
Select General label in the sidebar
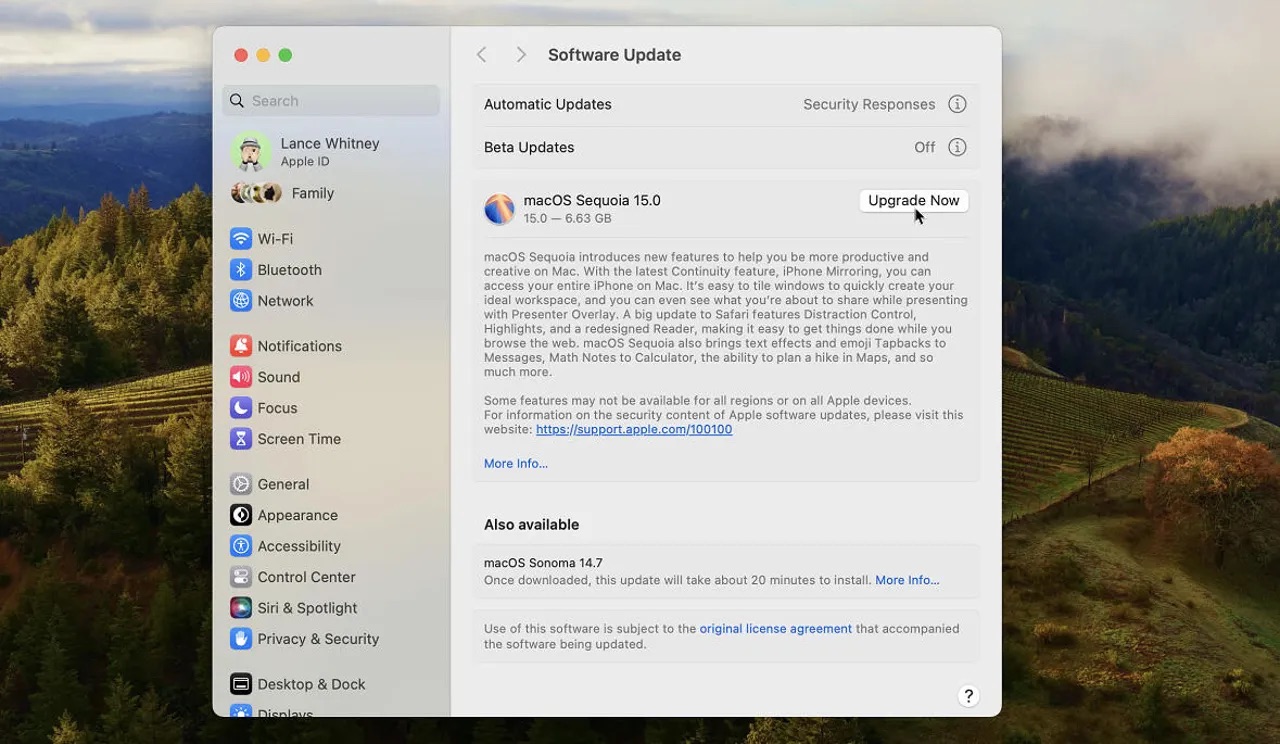[x=283, y=484]
